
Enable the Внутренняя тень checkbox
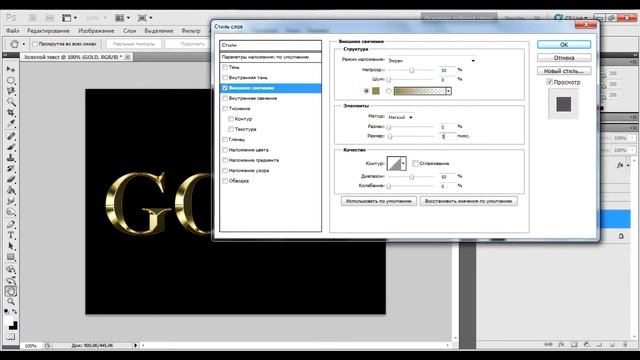coord(225,77)
